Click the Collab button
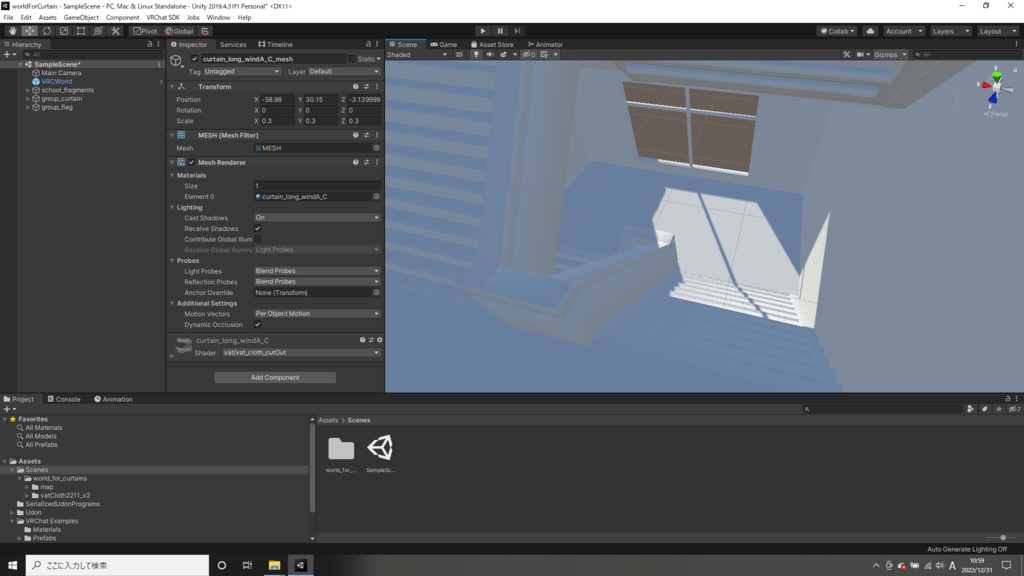 837,31
